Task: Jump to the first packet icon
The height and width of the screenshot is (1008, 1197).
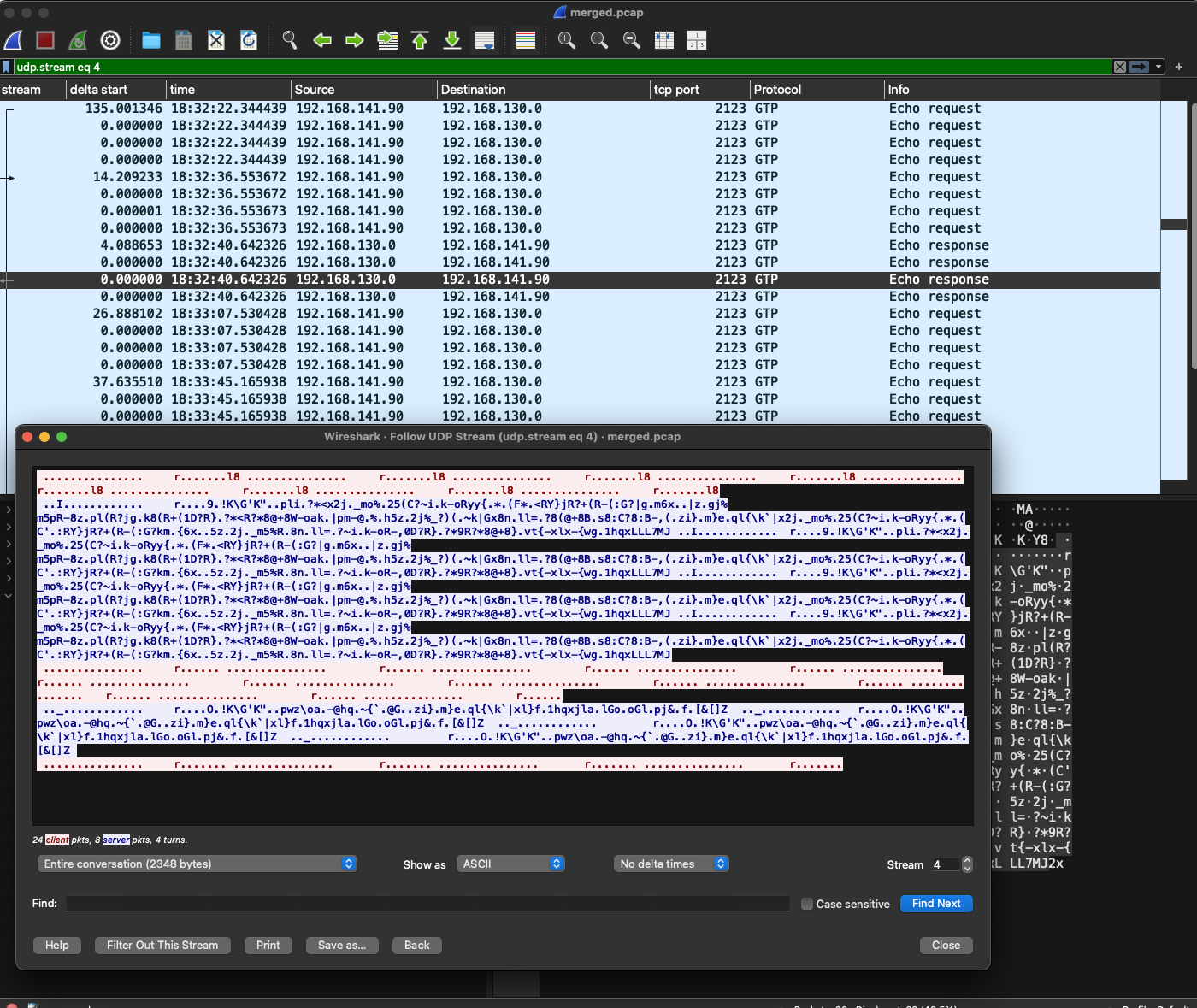Action: point(420,40)
